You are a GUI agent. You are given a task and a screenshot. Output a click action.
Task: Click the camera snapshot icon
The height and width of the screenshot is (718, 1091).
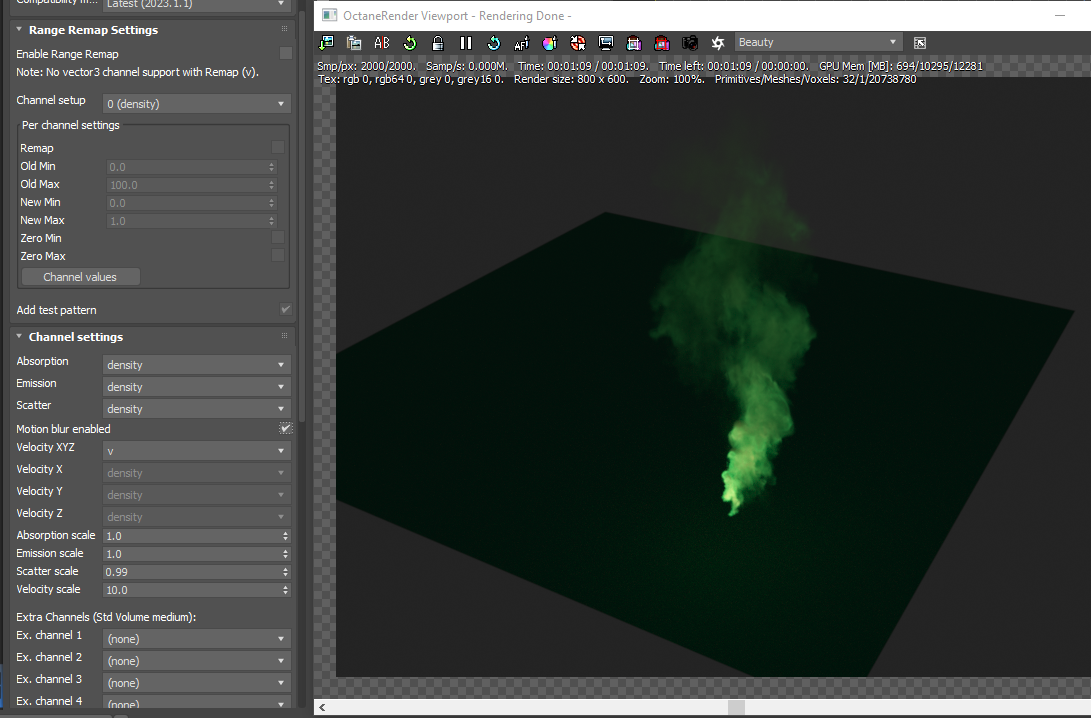(x=690, y=43)
